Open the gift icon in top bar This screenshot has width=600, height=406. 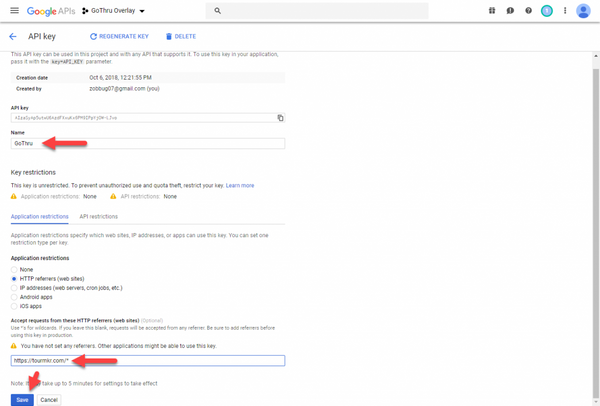pyautogui.click(x=492, y=11)
